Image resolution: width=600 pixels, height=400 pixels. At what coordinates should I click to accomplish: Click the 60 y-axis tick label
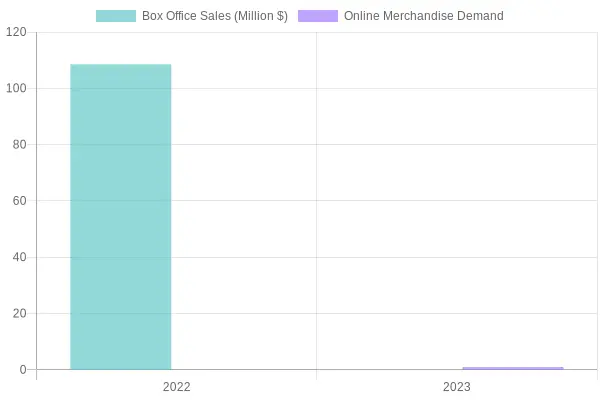point(20,201)
